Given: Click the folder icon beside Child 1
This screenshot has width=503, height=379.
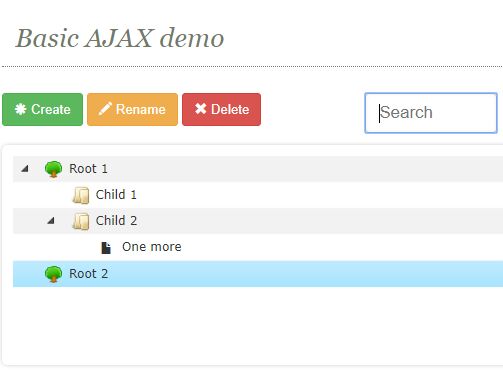Looking at the screenshot, I should click(x=81, y=195).
